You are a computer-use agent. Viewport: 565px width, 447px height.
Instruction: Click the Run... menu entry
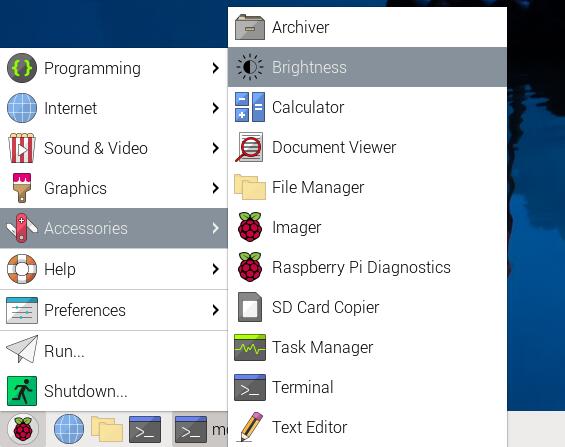pos(114,351)
